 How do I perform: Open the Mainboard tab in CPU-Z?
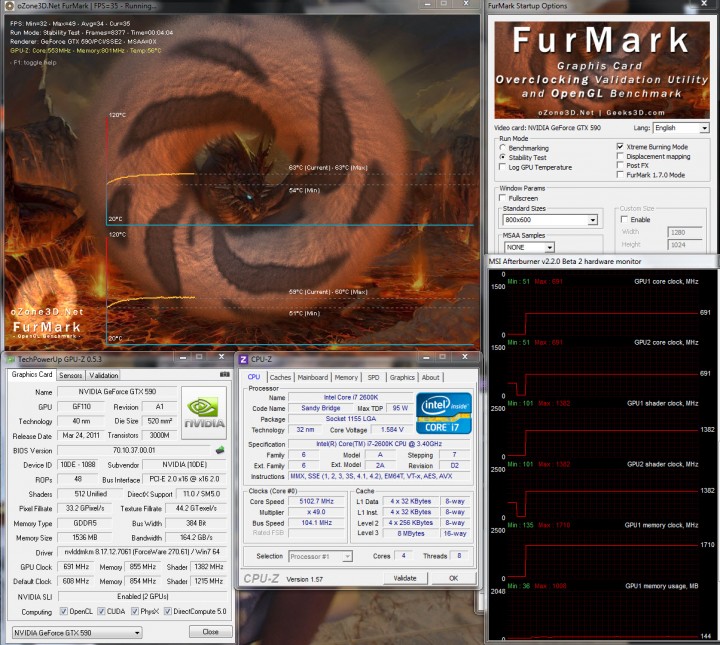pyautogui.click(x=313, y=377)
